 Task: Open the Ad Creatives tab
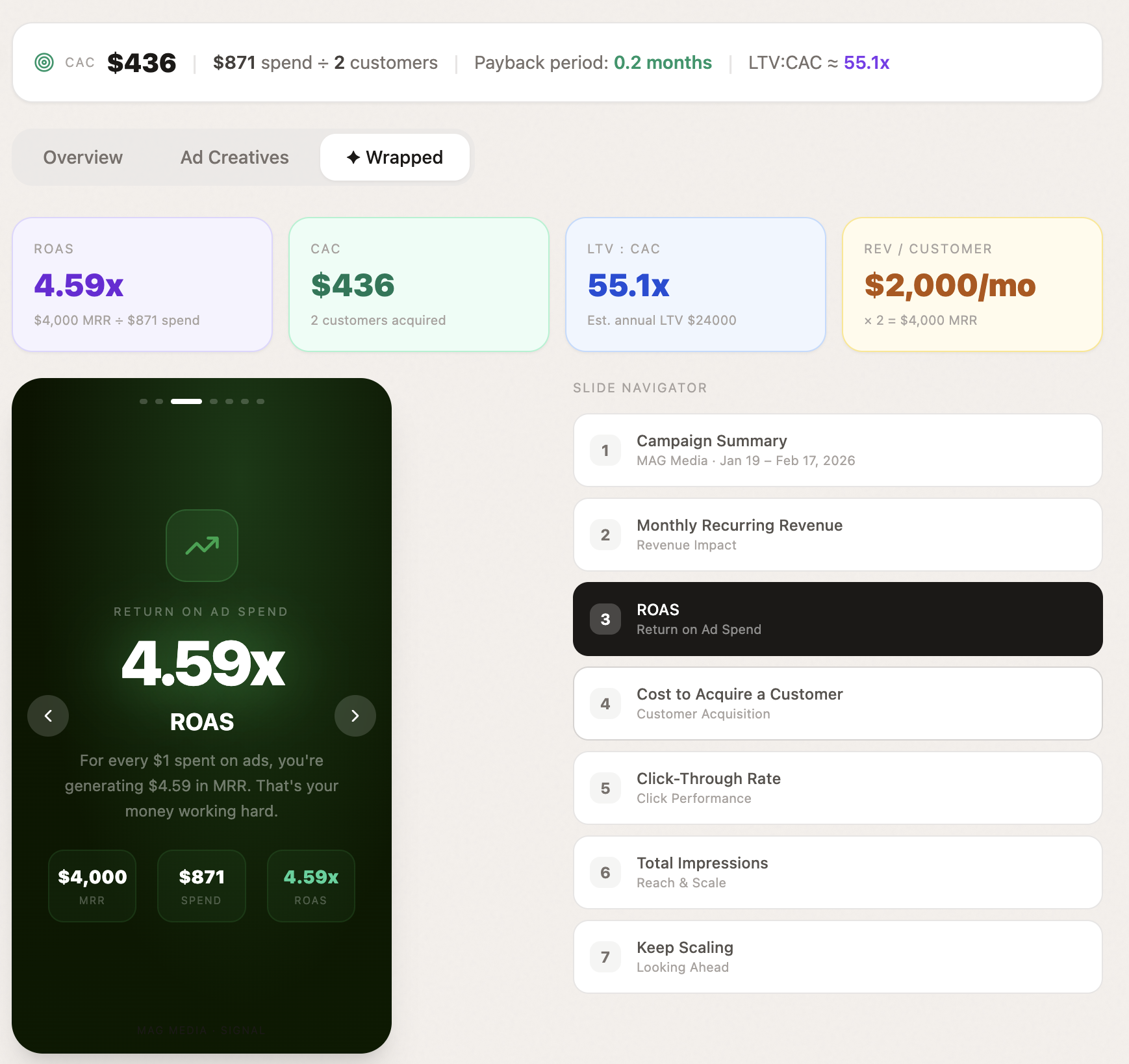click(234, 157)
